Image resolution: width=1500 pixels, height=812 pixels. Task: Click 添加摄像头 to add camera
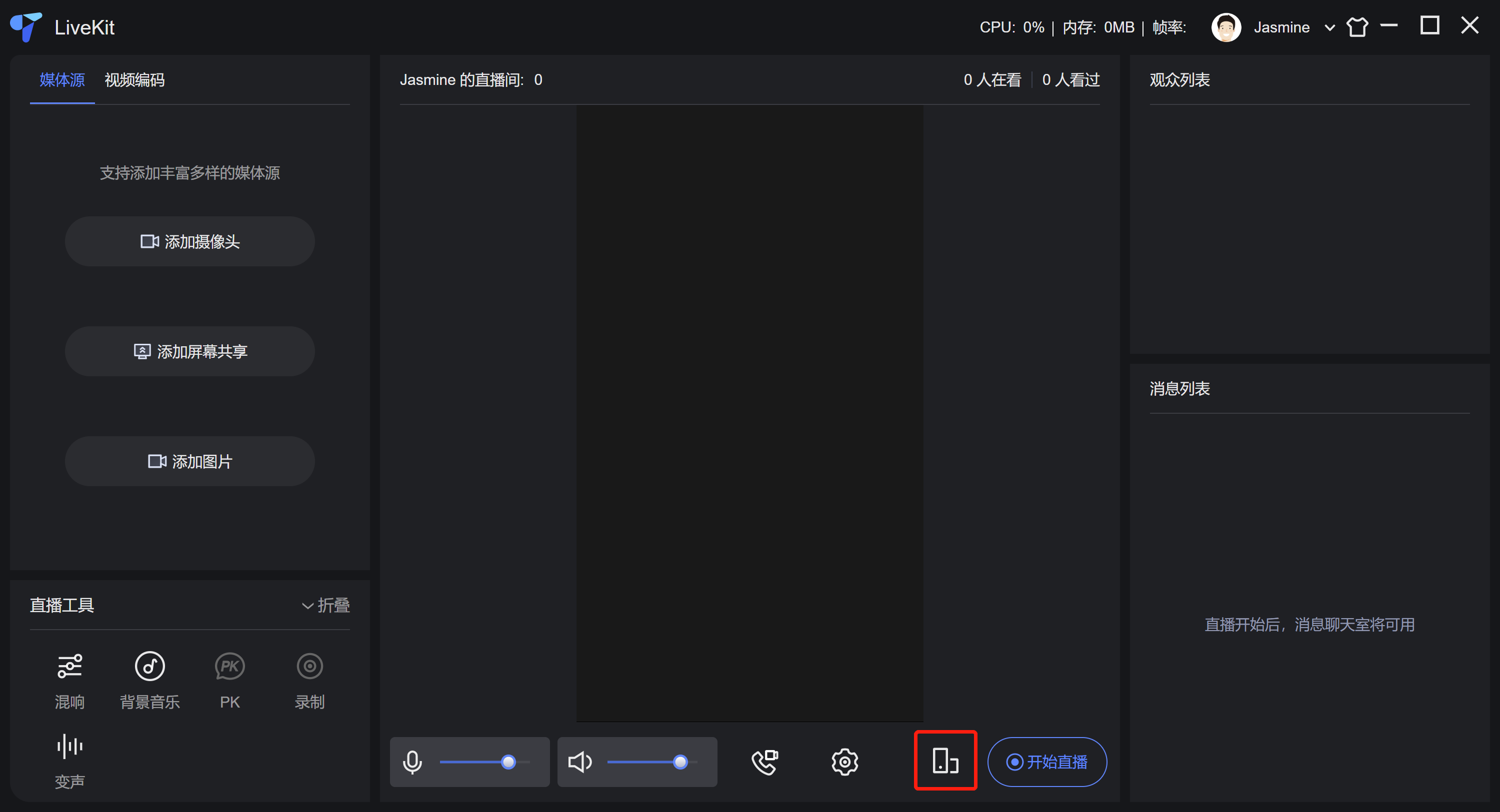(190, 241)
